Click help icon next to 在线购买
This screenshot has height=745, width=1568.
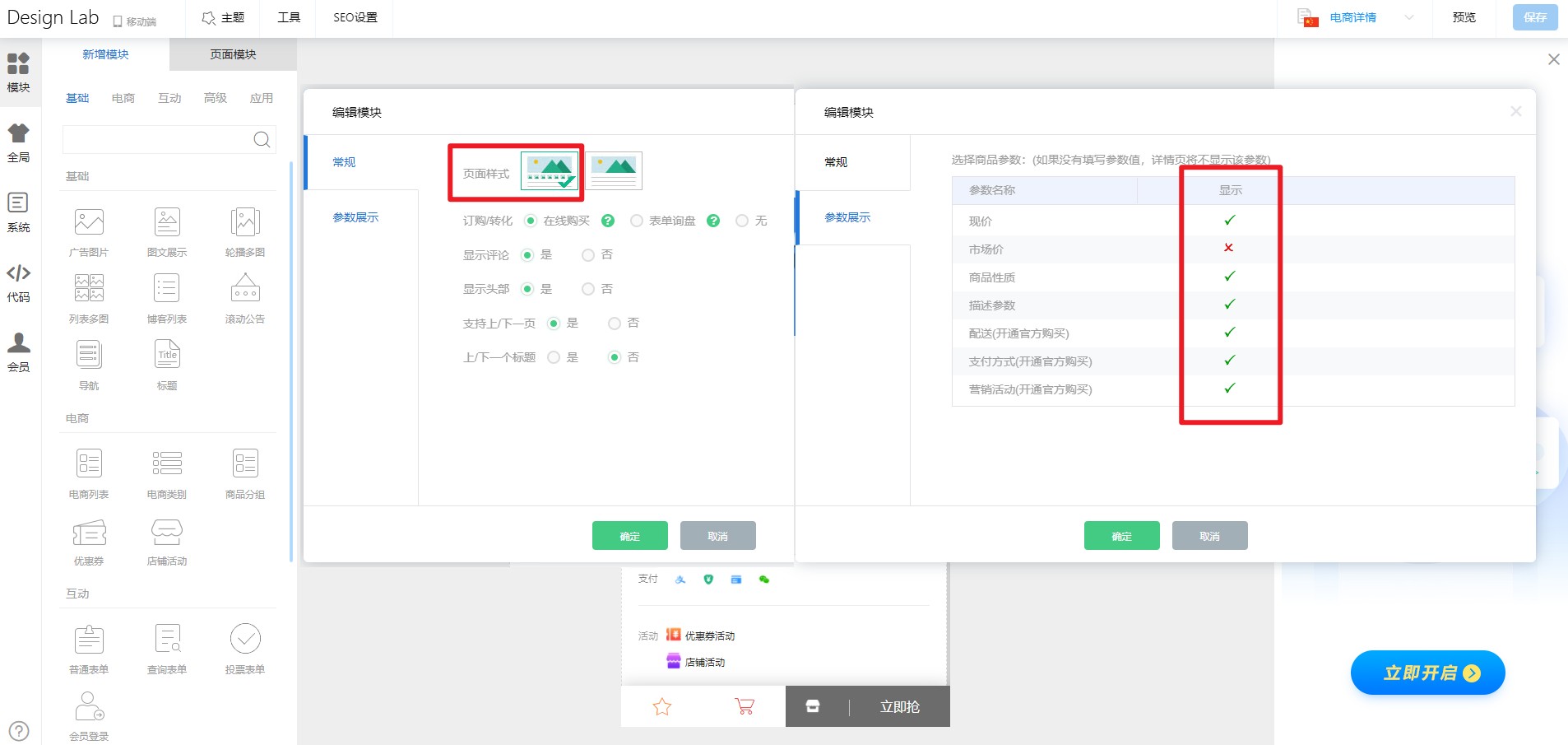(x=608, y=221)
